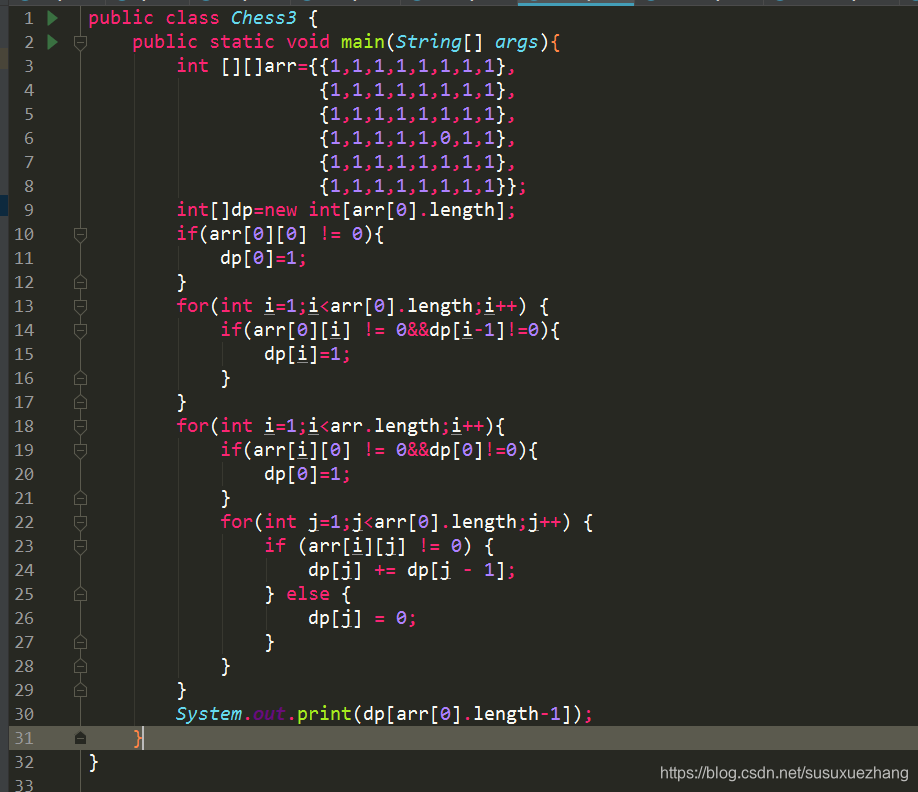The height and width of the screenshot is (792, 918).
Task: Click the static keyword on line 2
Action: [242, 42]
